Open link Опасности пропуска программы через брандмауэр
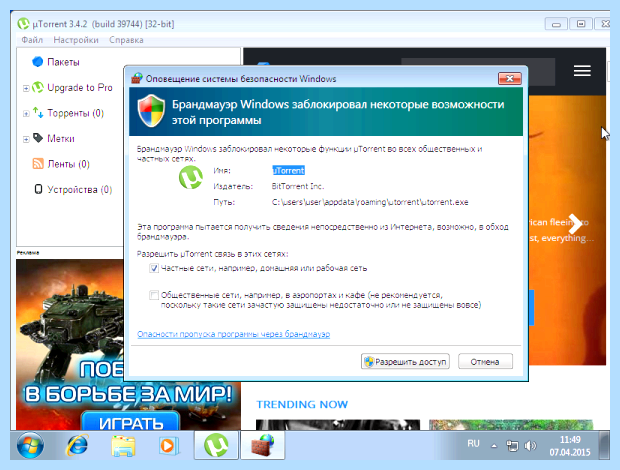Image resolution: width=620 pixels, height=470 pixels. (233, 334)
